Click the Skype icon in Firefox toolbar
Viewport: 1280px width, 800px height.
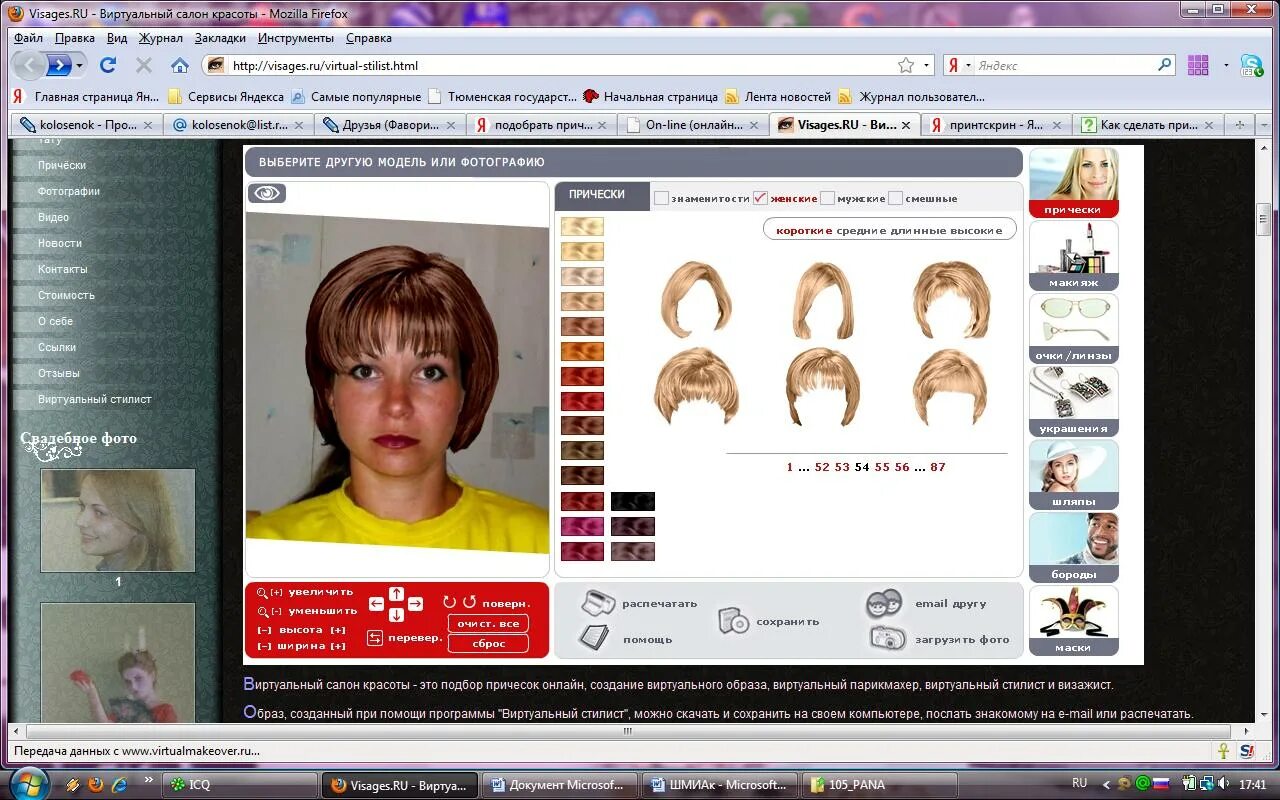(x=1251, y=65)
